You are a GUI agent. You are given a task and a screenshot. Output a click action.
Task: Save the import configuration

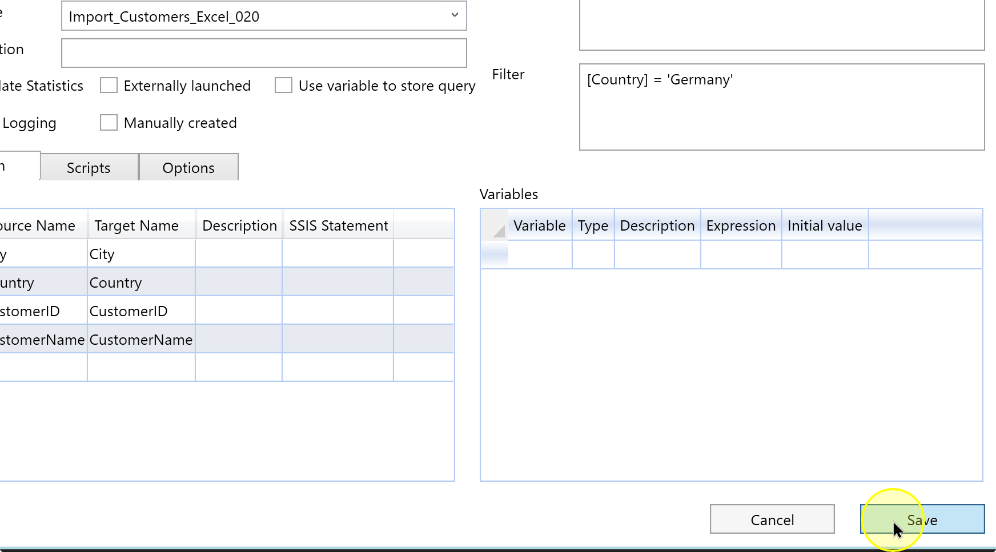(922, 520)
